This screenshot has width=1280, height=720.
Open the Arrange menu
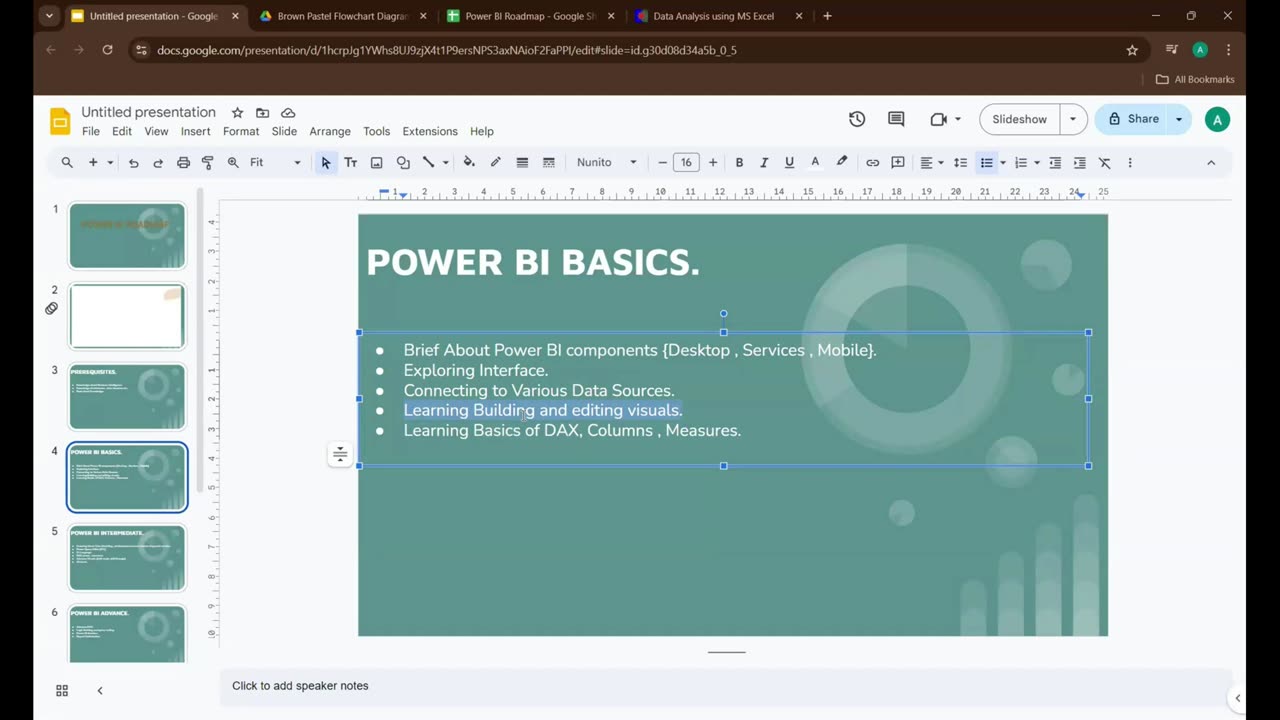[330, 131]
